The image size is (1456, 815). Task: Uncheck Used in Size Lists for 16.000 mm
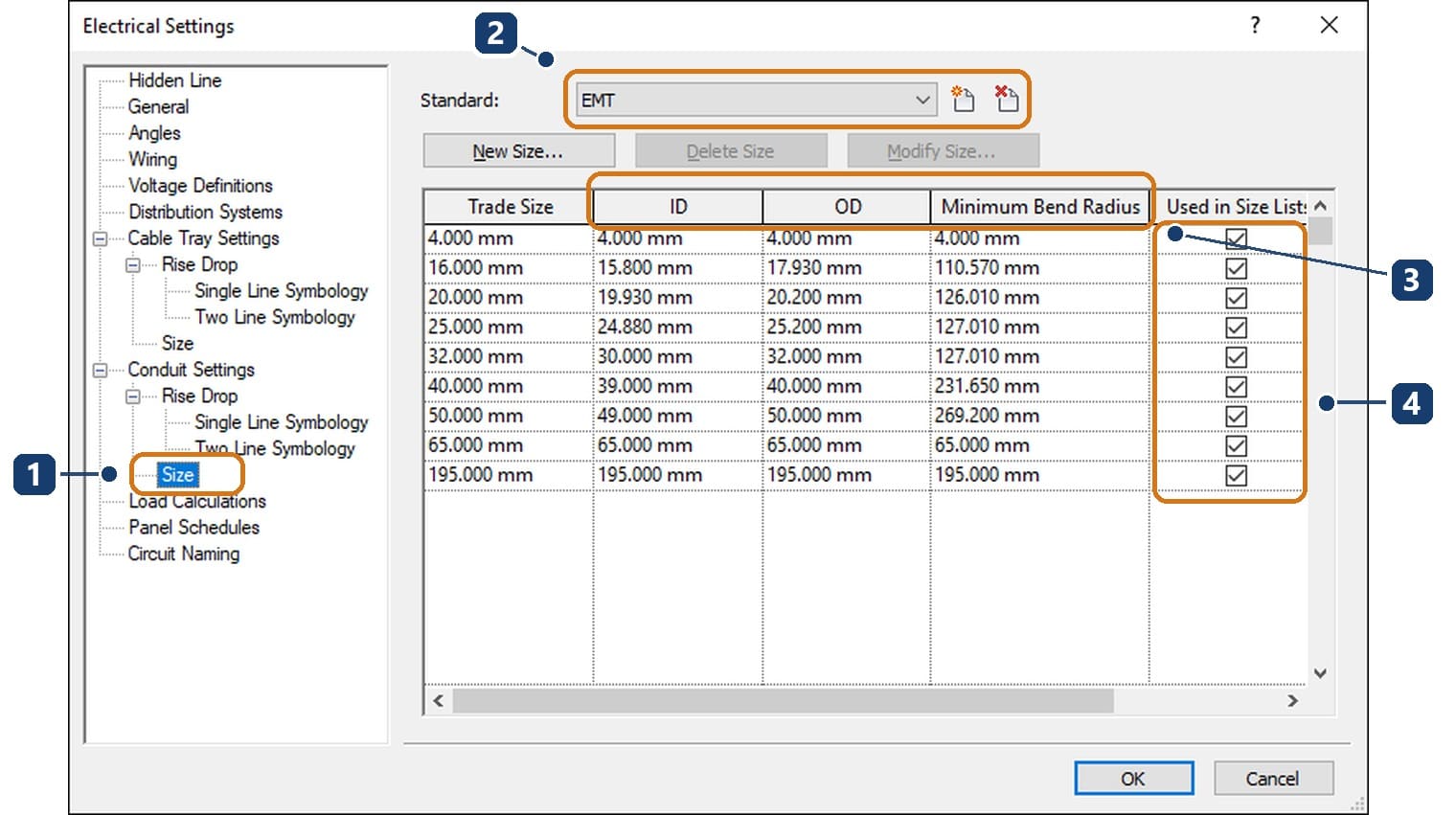pyautogui.click(x=1236, y=268)
